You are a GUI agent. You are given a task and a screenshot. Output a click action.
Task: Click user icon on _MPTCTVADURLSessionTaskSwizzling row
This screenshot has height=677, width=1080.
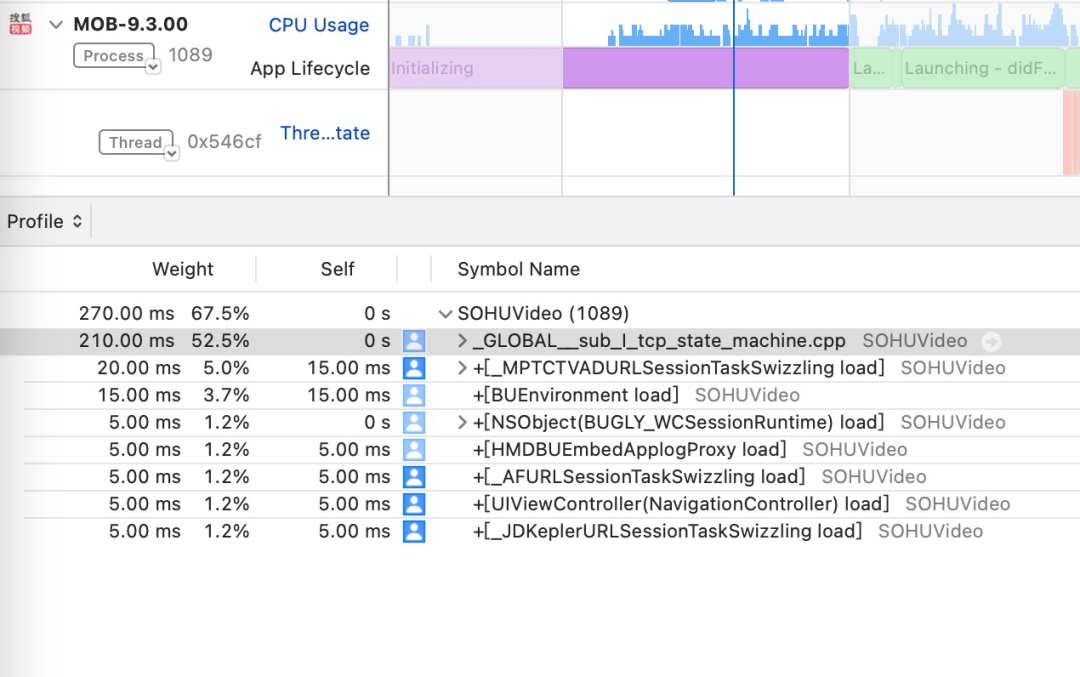tap(414, 368)
